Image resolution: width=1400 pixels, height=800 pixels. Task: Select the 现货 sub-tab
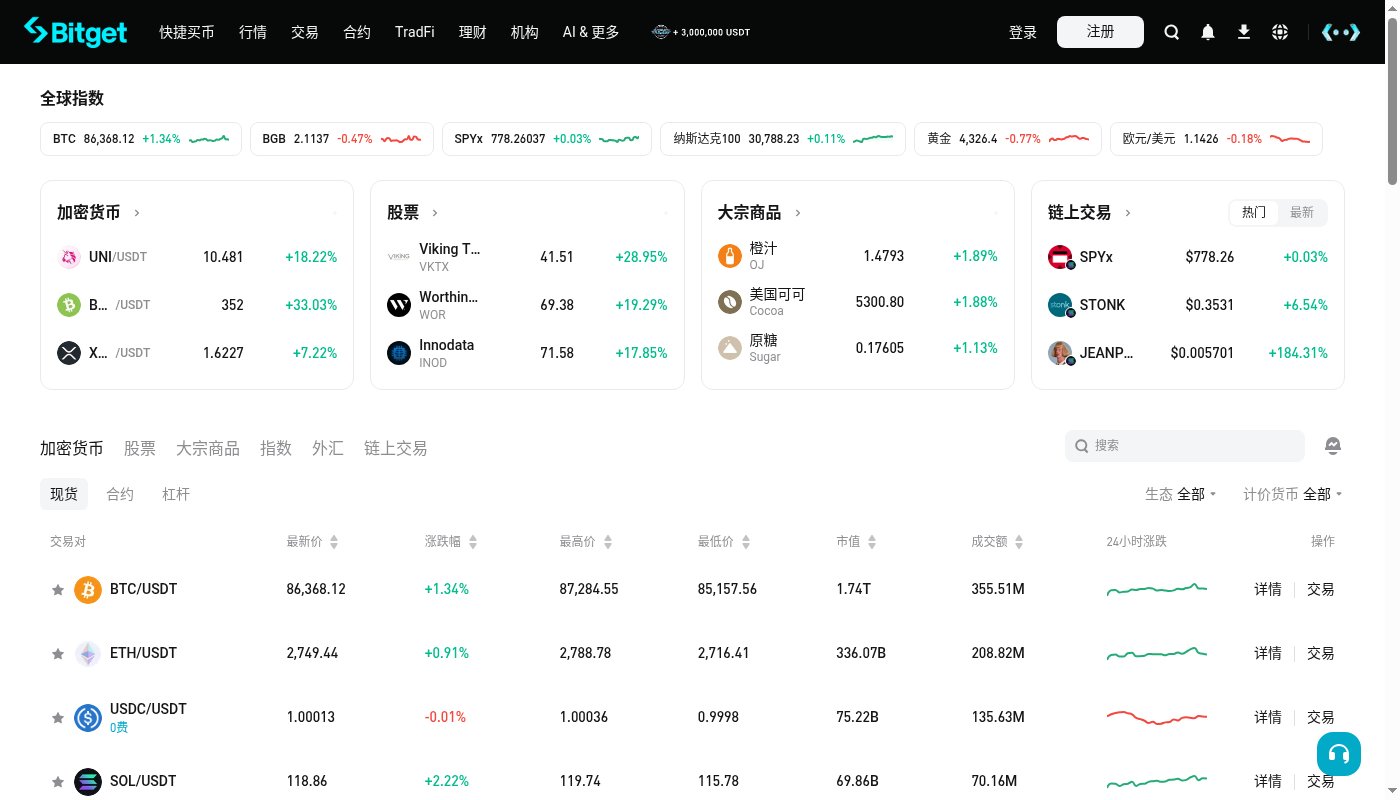[x=64, y=494]
